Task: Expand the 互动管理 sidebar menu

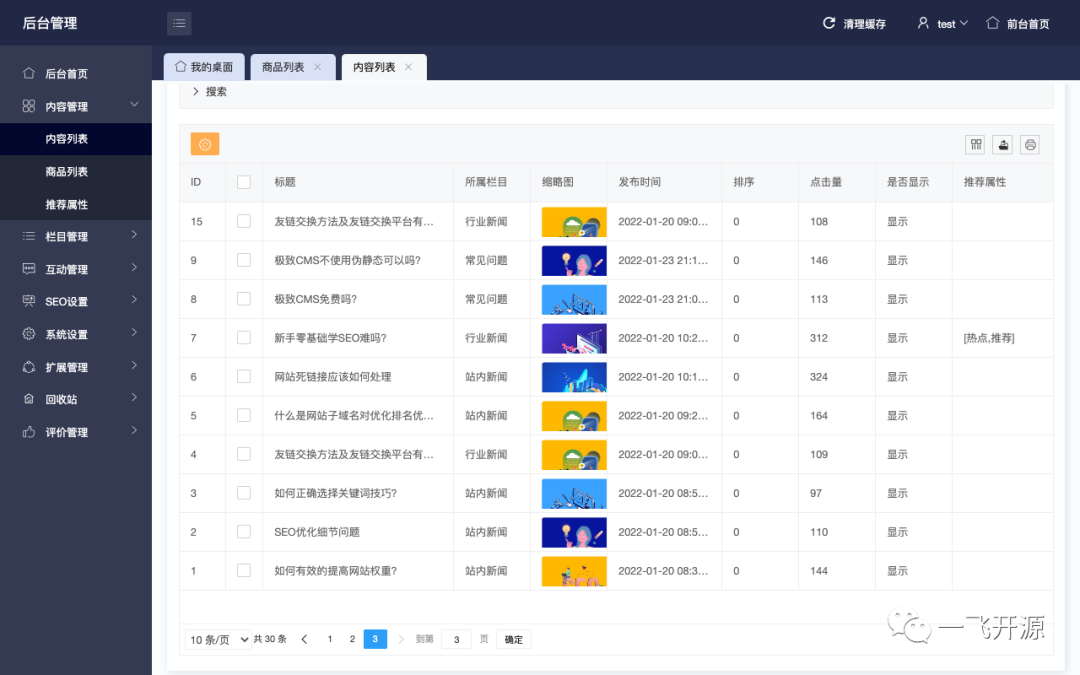Action: (x=134, y=267)
